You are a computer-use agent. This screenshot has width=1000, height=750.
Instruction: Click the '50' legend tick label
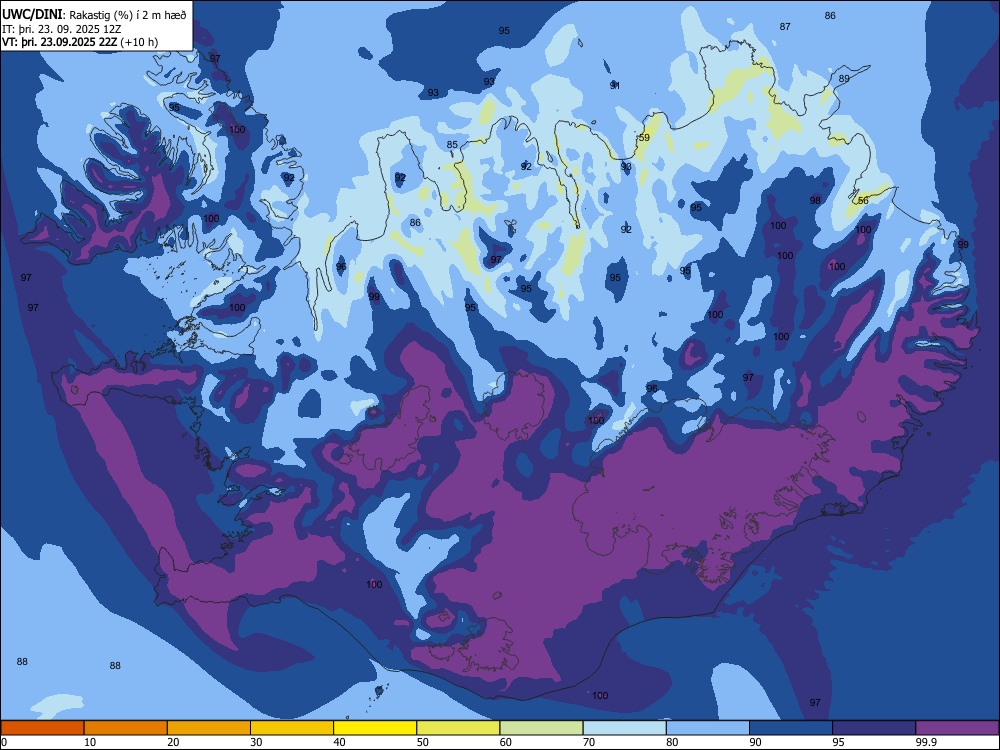(422, 742)
